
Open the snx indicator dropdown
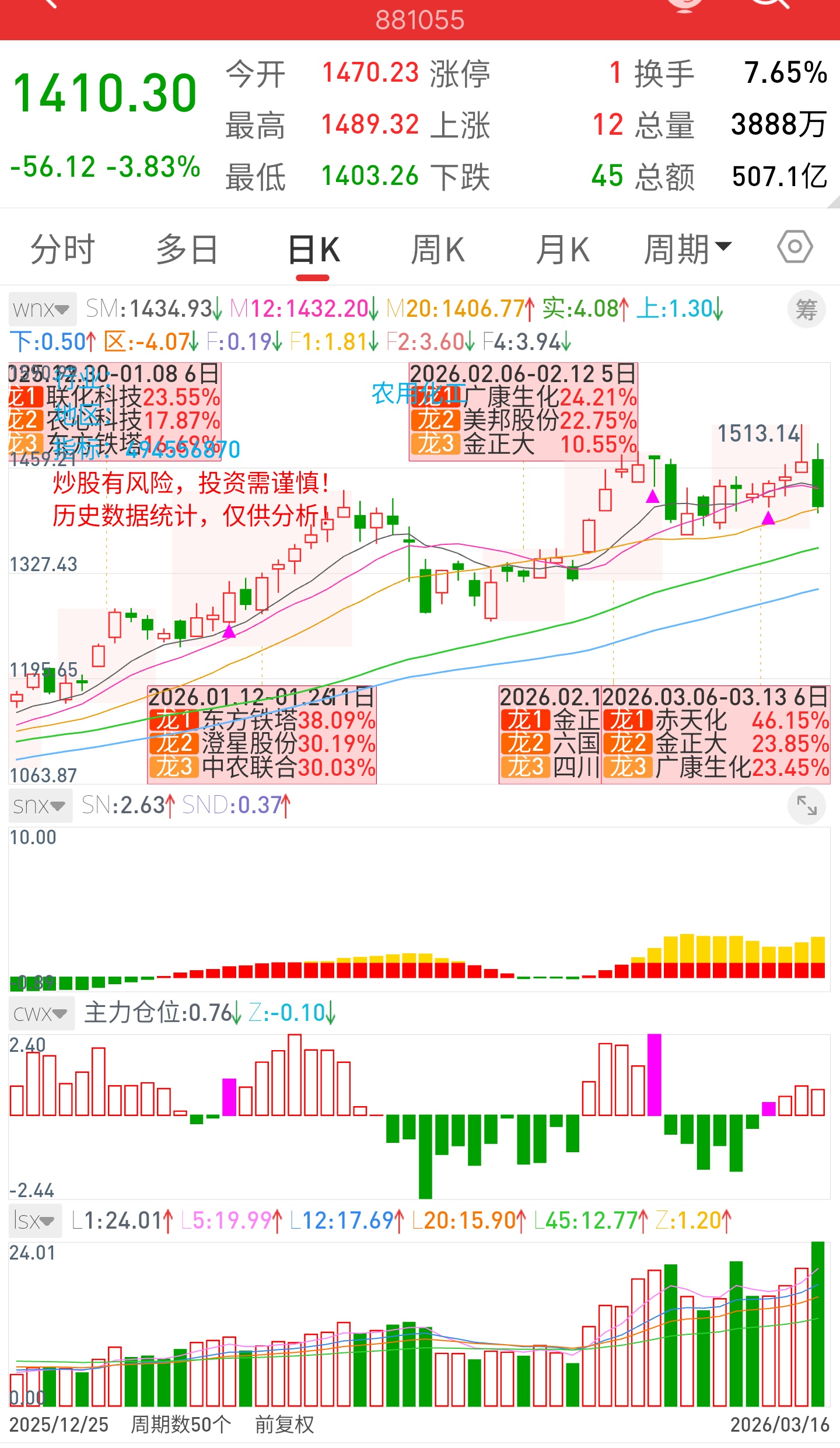[x=40, y=806]
